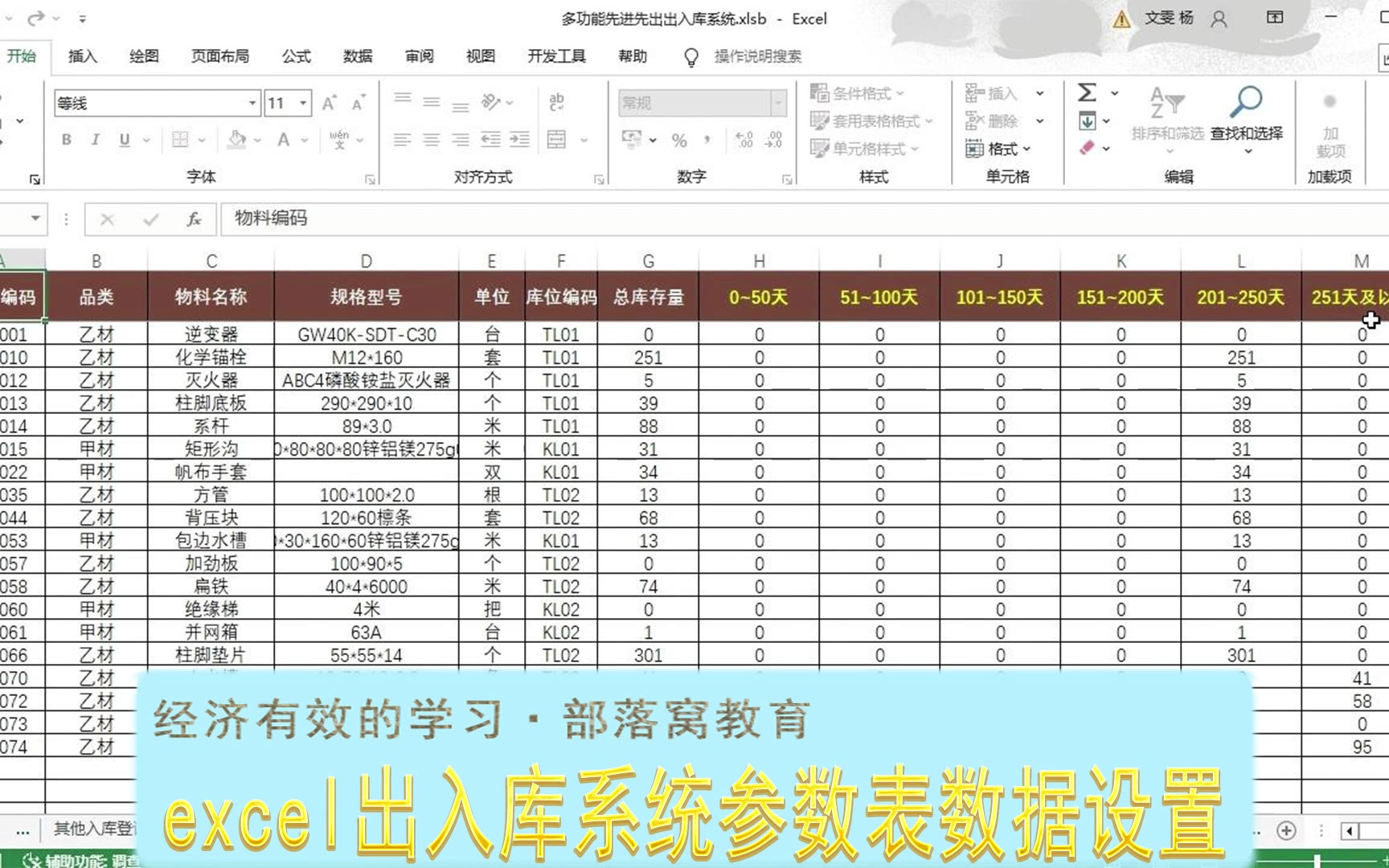1389x868 pixels.
Task: Open the AutoSum dropdown arrow
Action: pos(1115,93)
